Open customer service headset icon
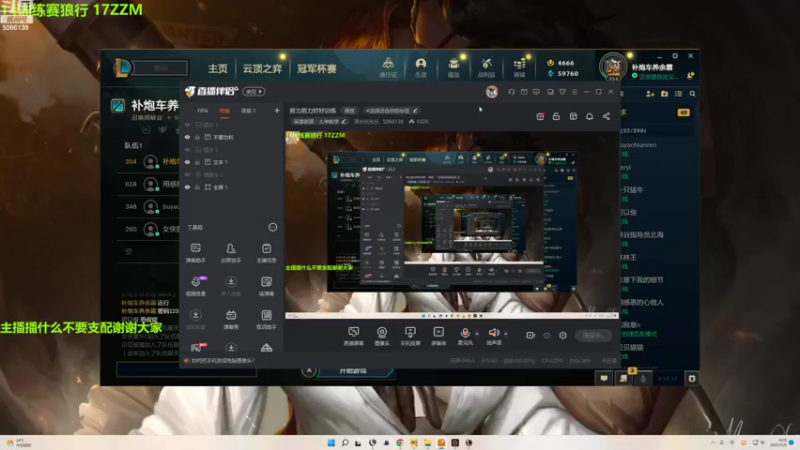The width and height of the screenshot is (800, 450). click(x=511, y=92)
